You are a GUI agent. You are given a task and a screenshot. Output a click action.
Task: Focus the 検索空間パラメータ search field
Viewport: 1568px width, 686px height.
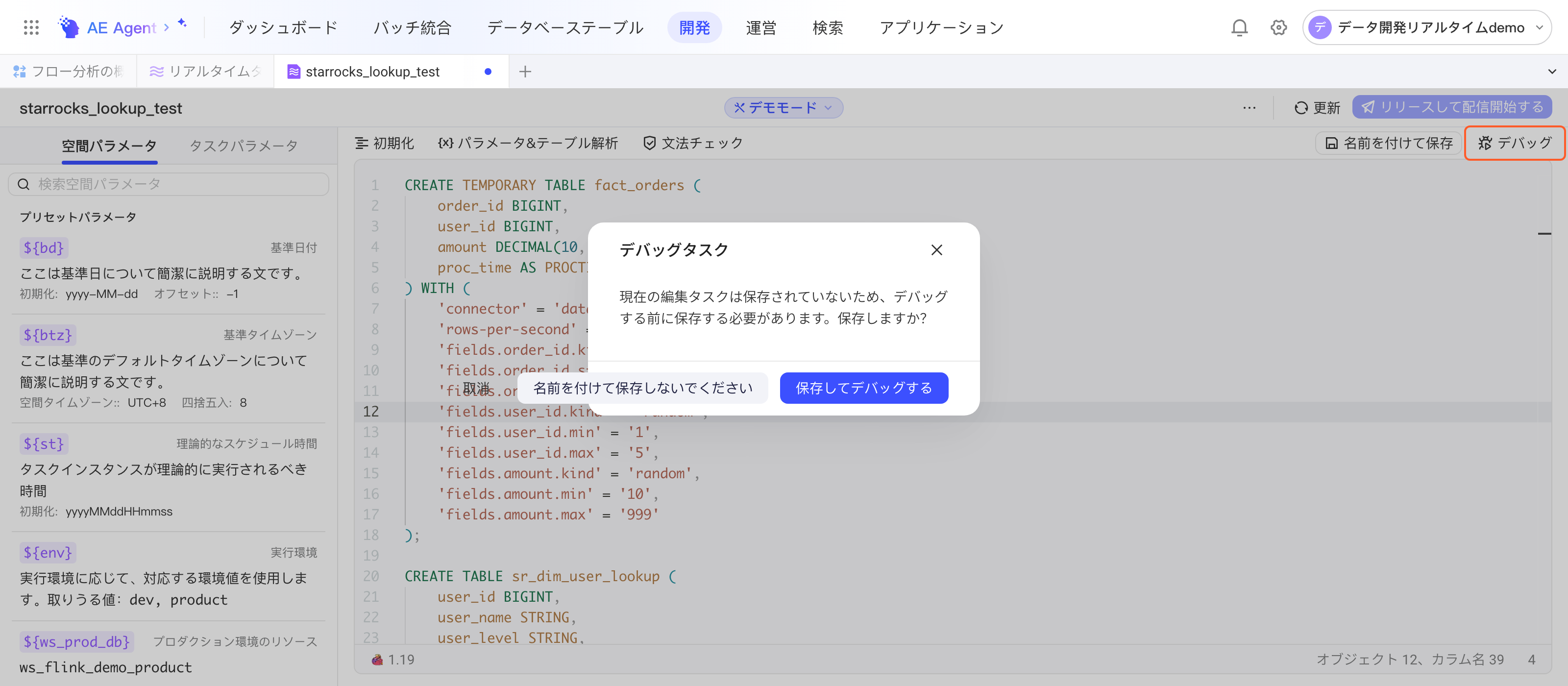tap(168, 184)
